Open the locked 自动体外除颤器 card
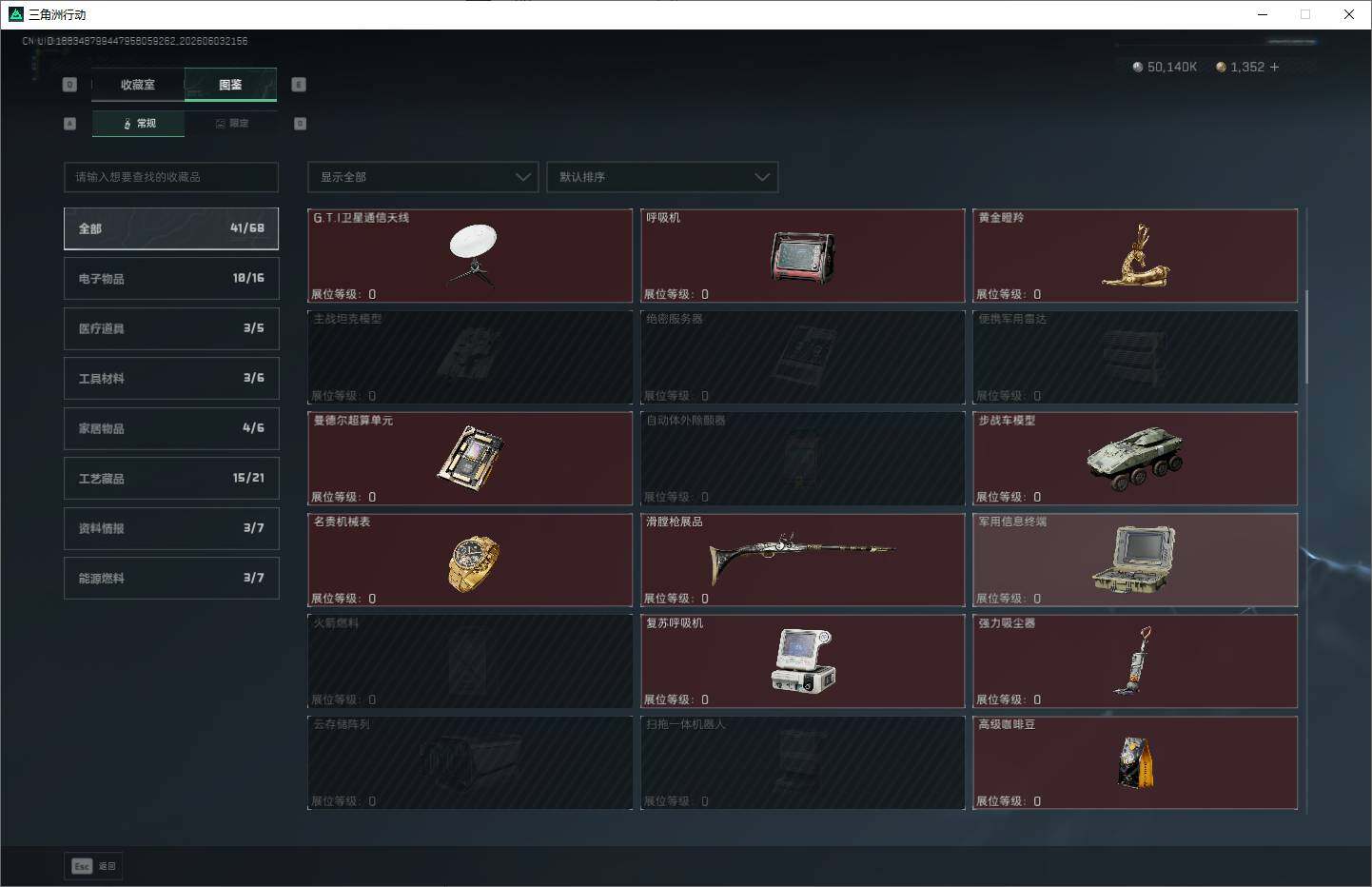1372x887 pixels. pos(803,459)
